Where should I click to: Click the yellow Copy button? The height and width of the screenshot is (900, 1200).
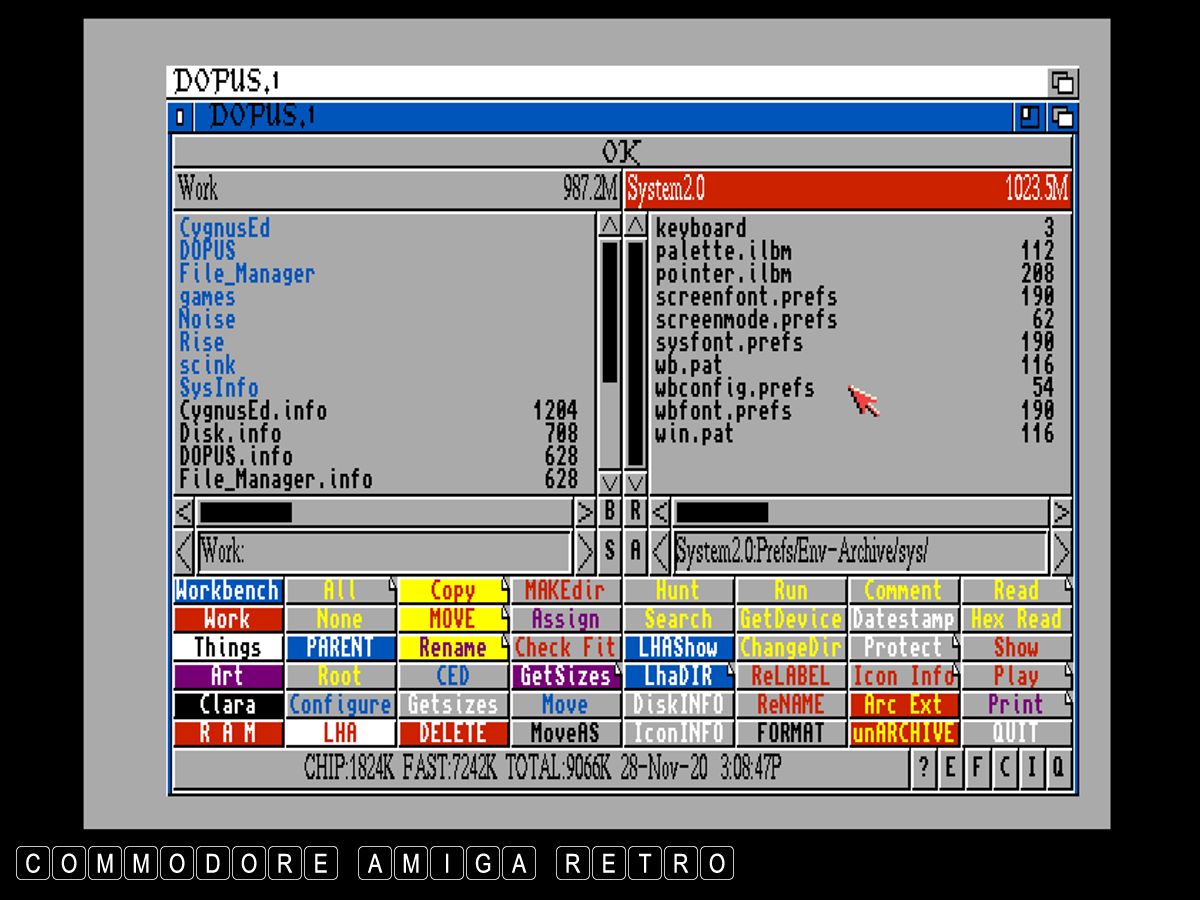[x=452, y=591]
